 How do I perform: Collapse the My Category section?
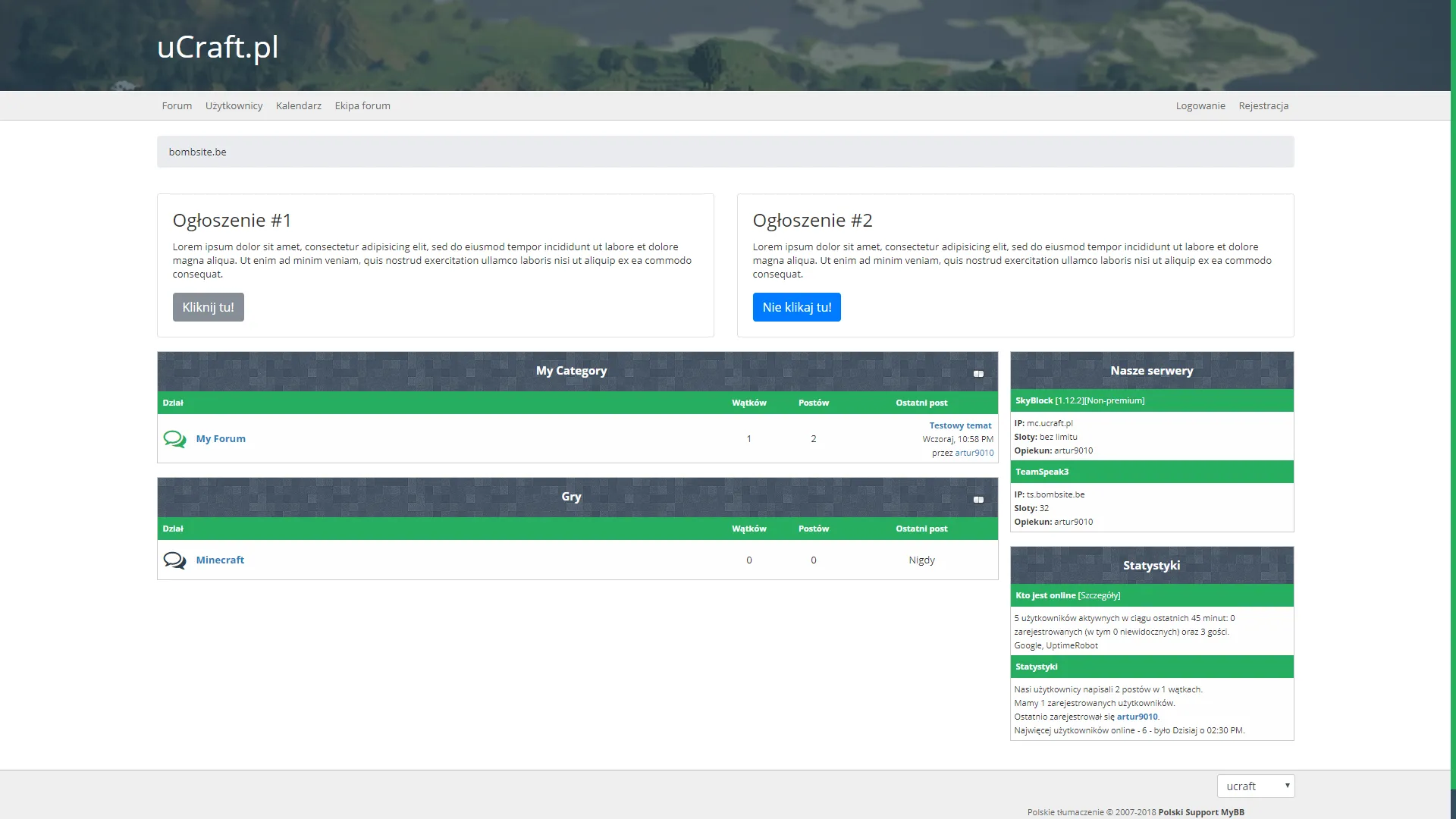978,373
